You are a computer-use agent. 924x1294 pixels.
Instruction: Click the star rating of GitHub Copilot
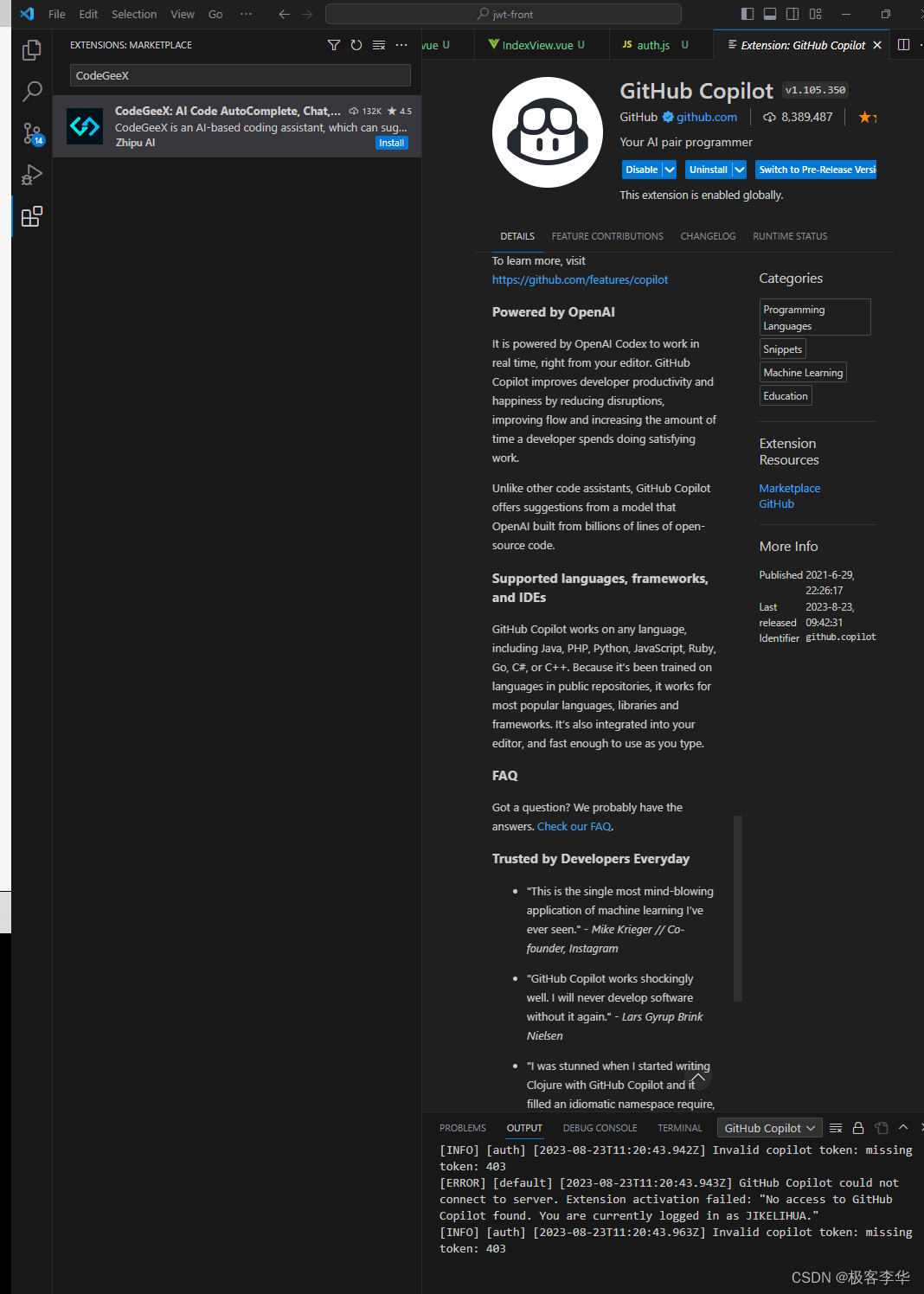(868, 118)
